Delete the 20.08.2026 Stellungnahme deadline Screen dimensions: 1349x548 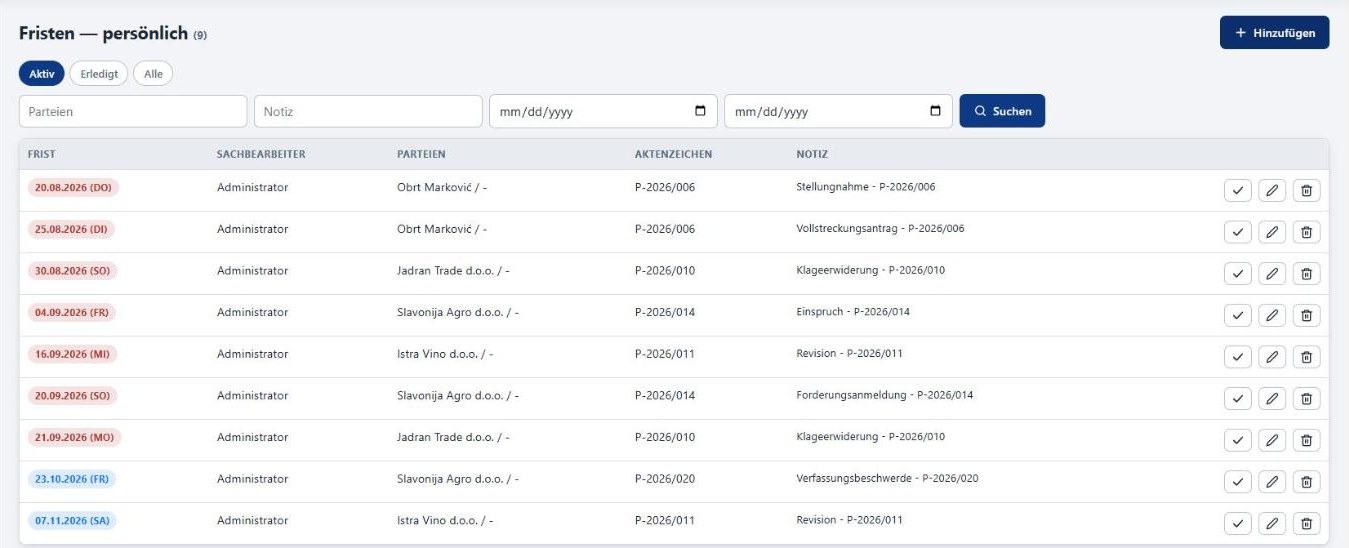[x=1306, y=191]
